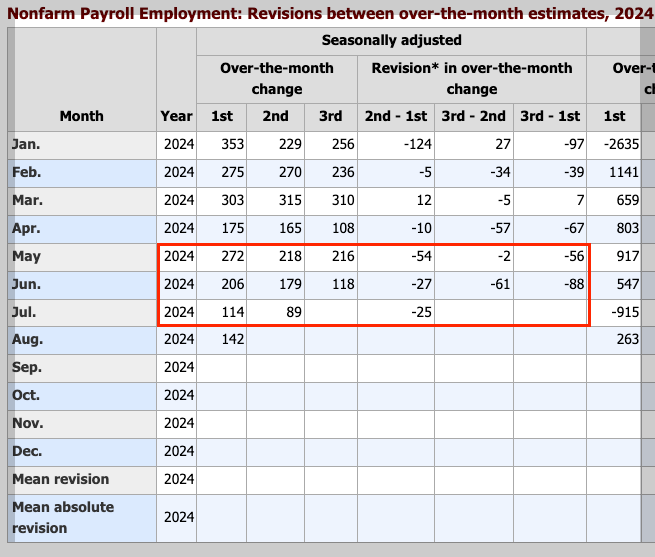Image resolution: width=655 pixels, height=557 pixels.
Task: Click the -2635 value in January row
Action: point(621,144)
